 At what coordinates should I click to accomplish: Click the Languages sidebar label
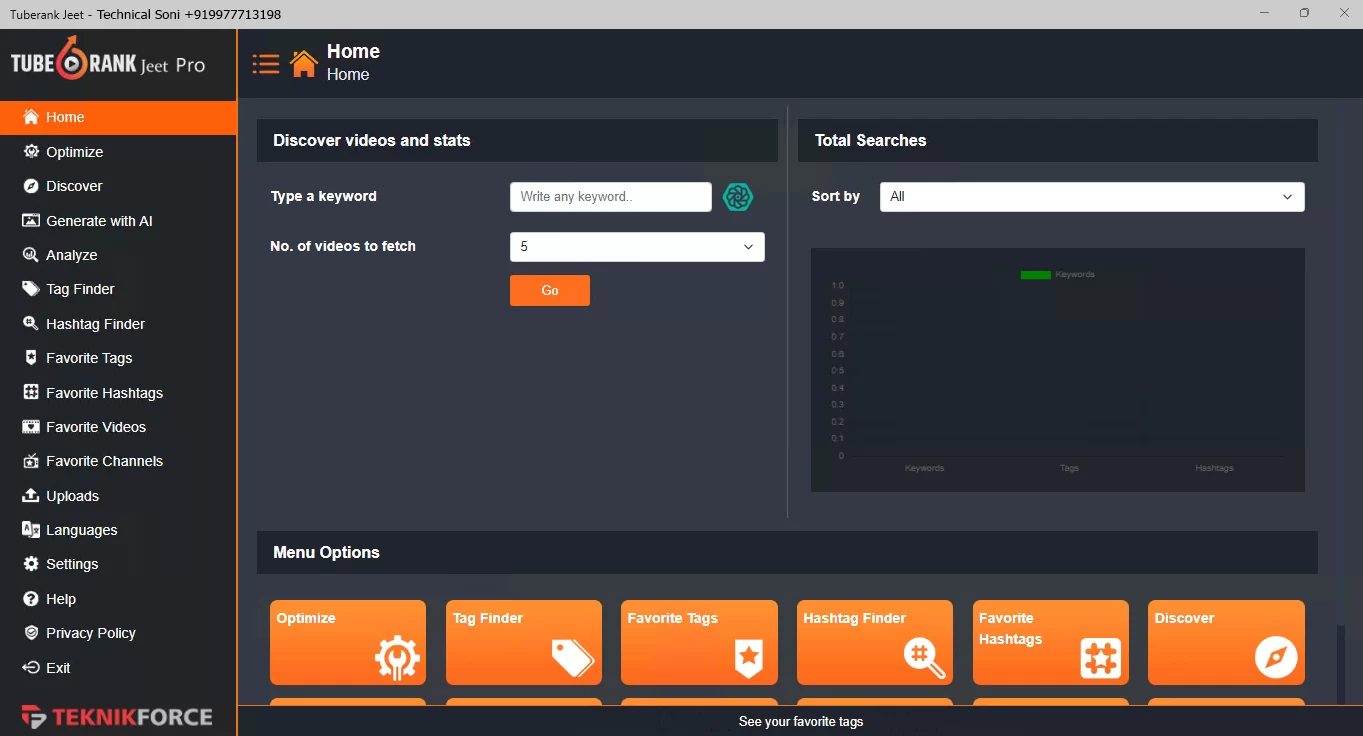click(82, 530)
